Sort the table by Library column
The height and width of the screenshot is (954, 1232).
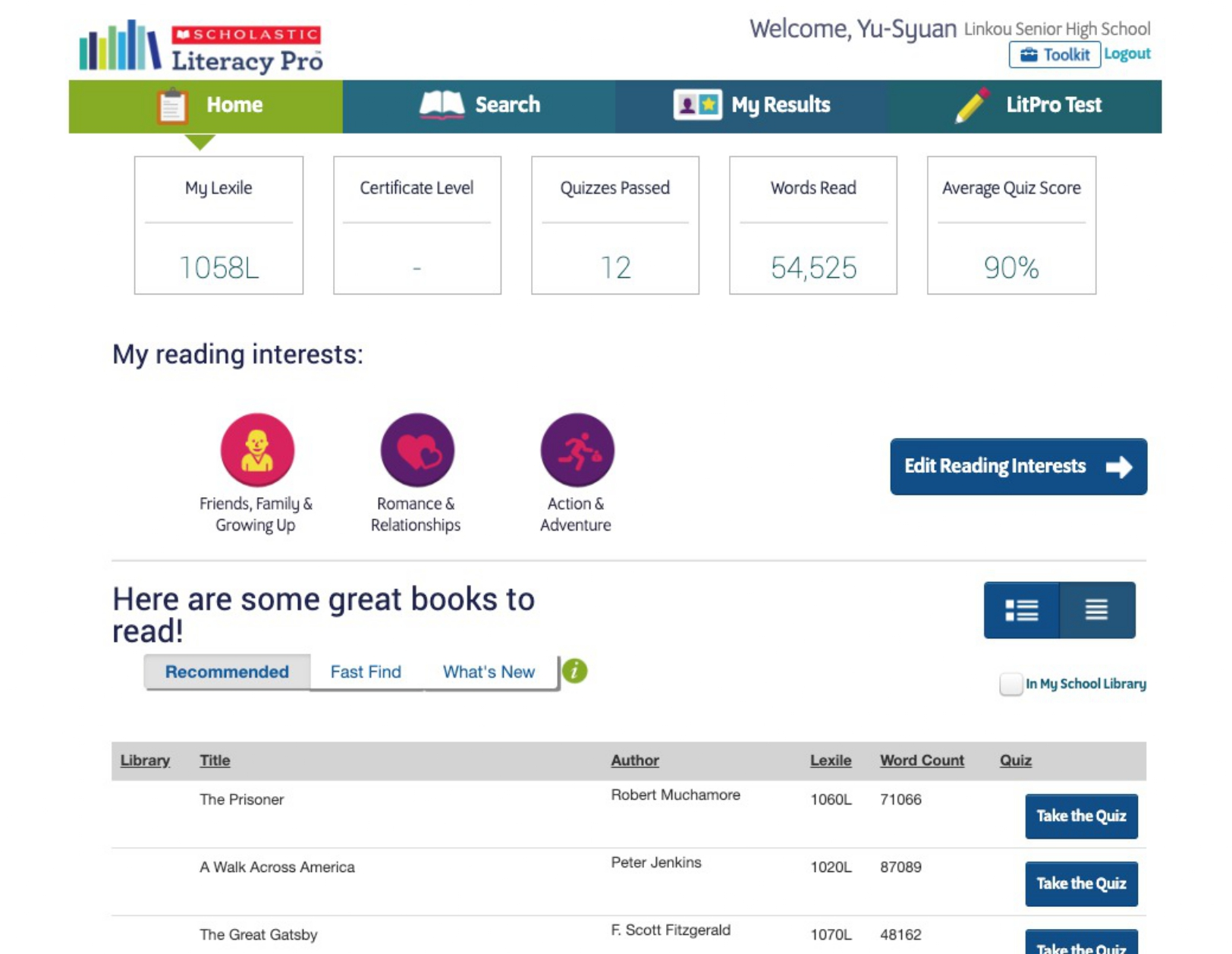(x=145, y=760)
